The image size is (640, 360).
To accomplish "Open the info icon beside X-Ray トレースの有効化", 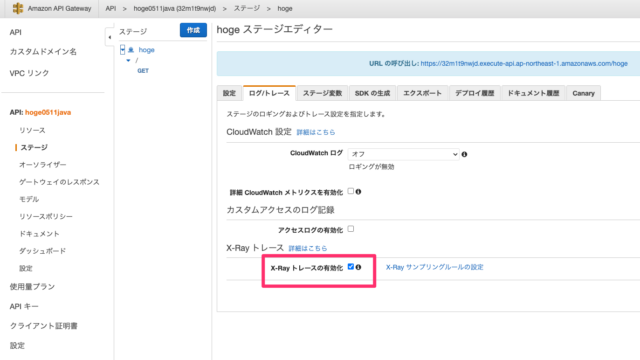I will 358,267.
